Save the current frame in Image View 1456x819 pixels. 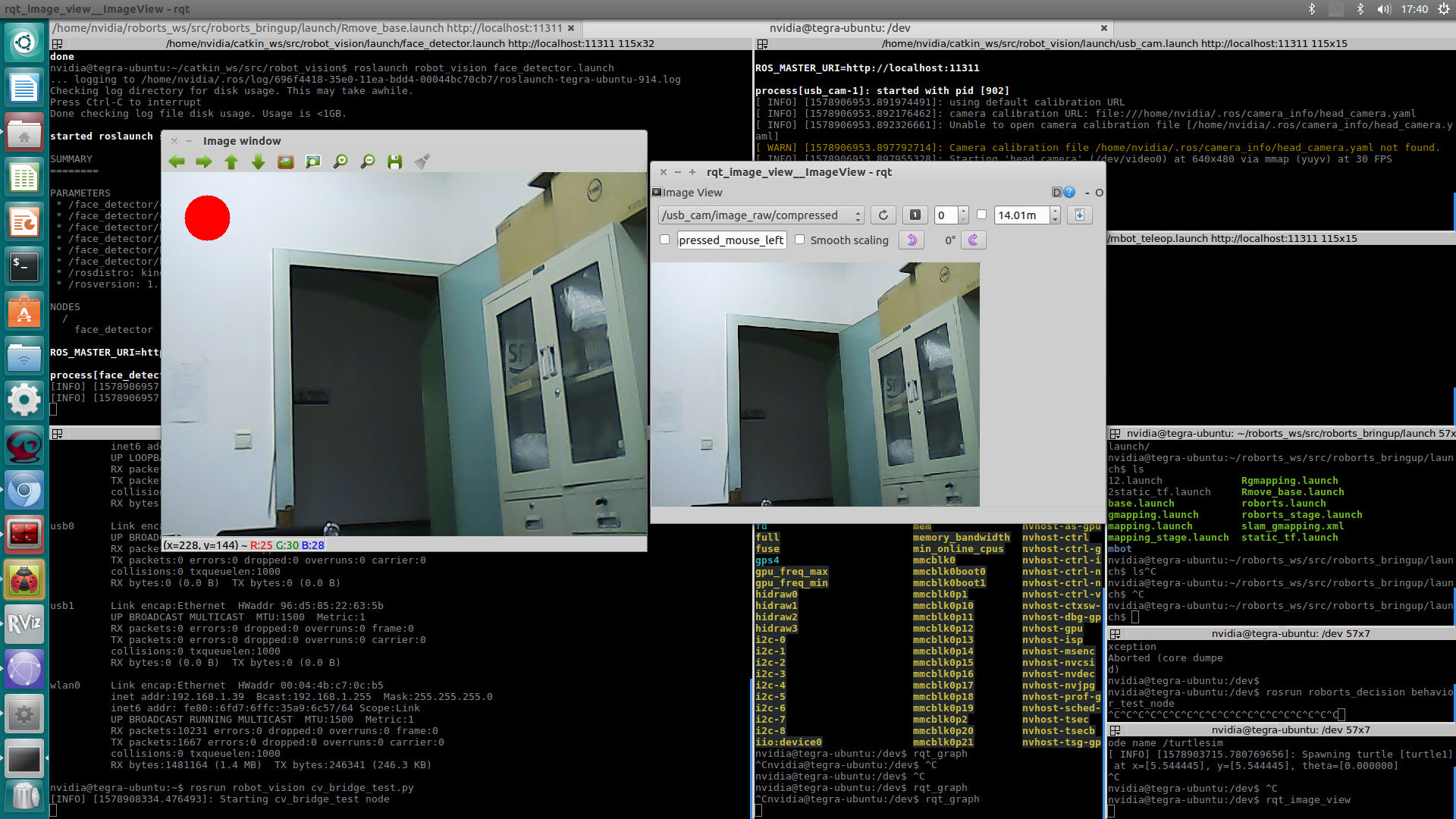coord(1080,215)
